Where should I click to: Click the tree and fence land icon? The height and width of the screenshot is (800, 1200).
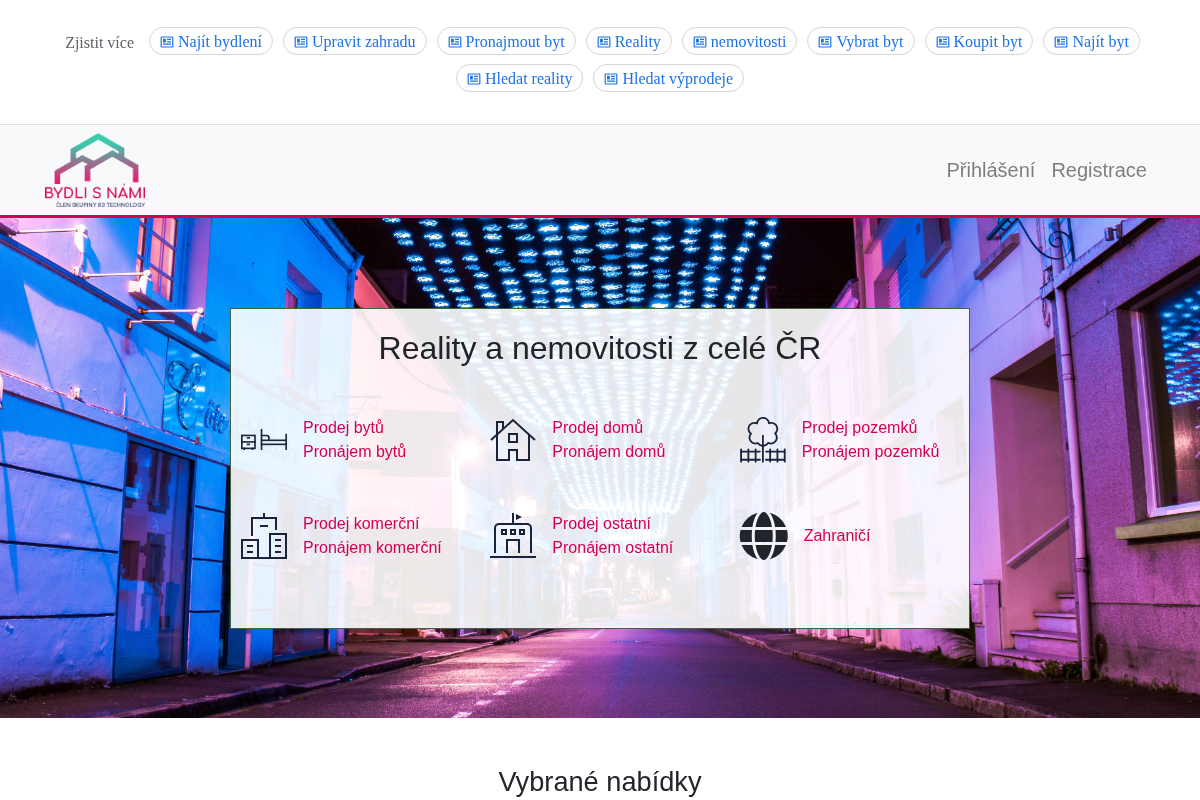[x=763, y=440]
